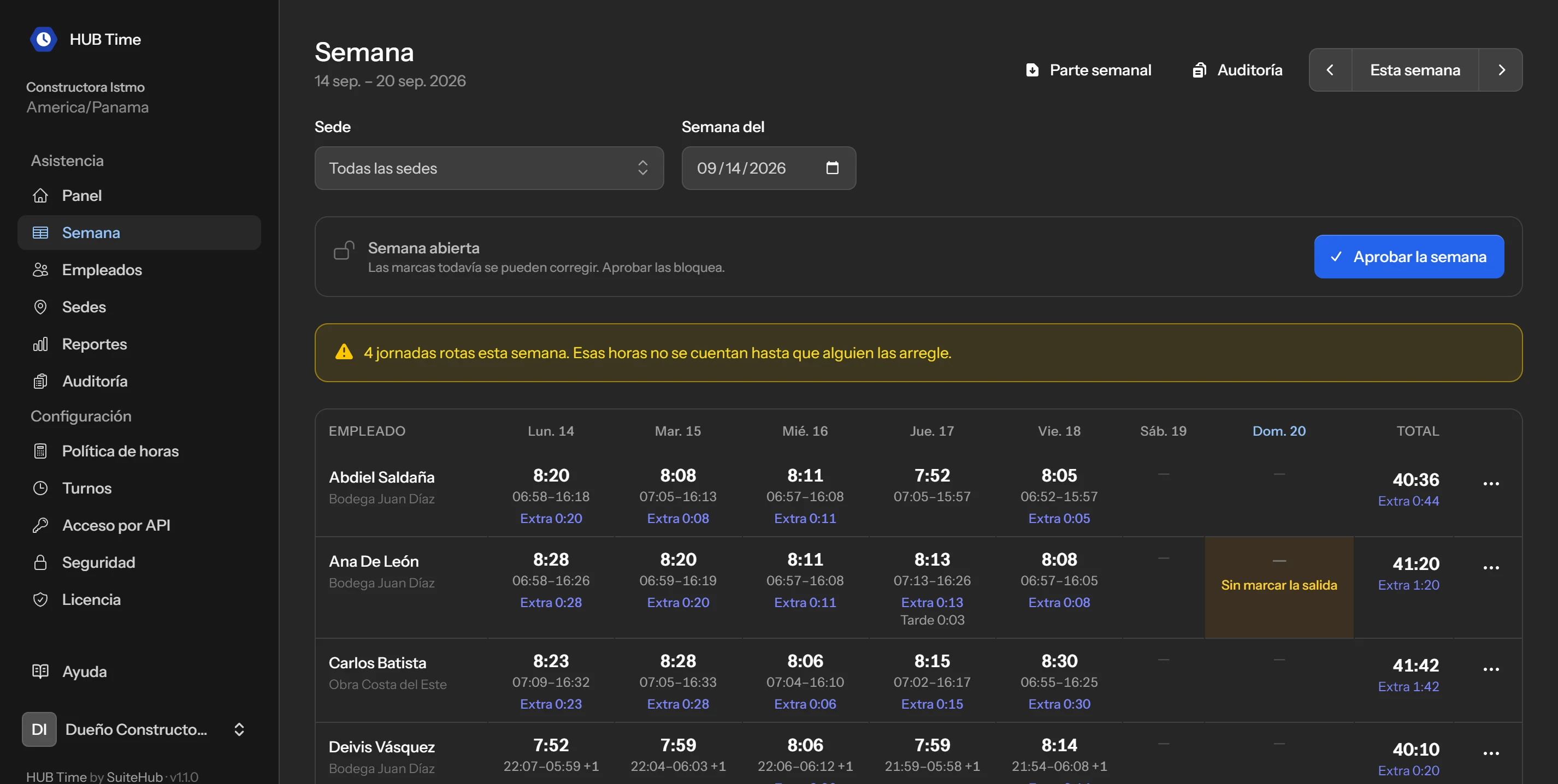The width and height of the screenshot is (1558, 784).
Task: Click Carlos Batista's Wednesday Extra 0:06
Action: [804, 705]
